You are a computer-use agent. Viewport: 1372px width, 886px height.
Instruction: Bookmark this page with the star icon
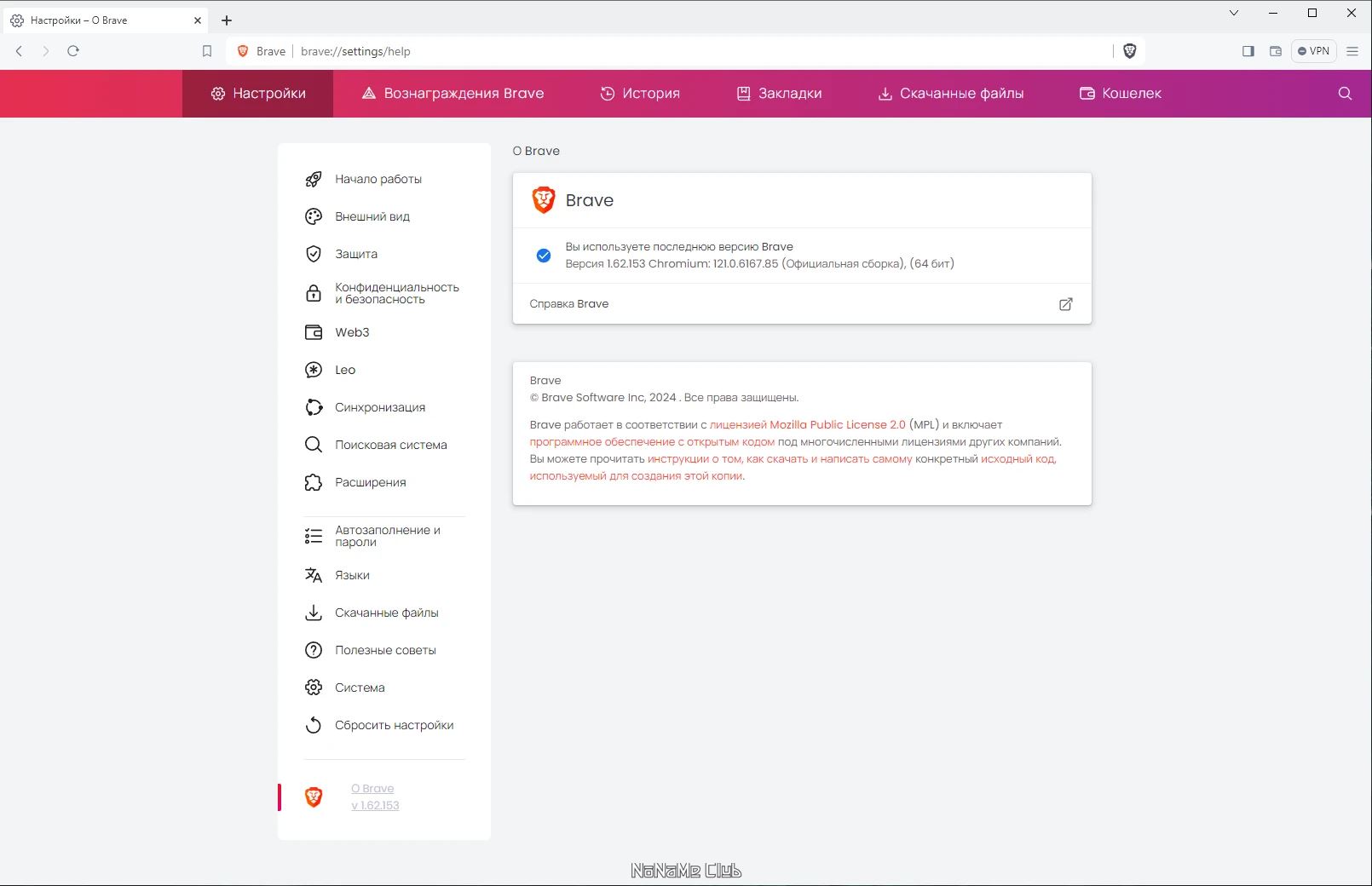pos(206,51)
